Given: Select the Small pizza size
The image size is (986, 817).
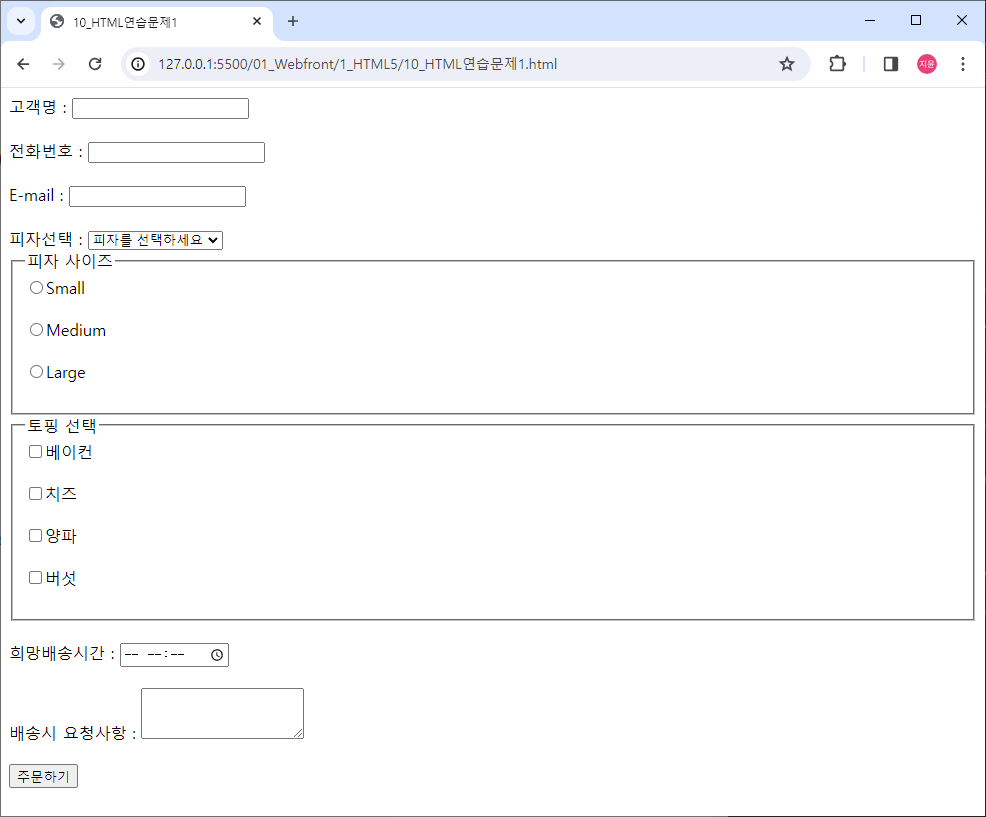Looking at the screenshot, I should click(x=36, y=288).
